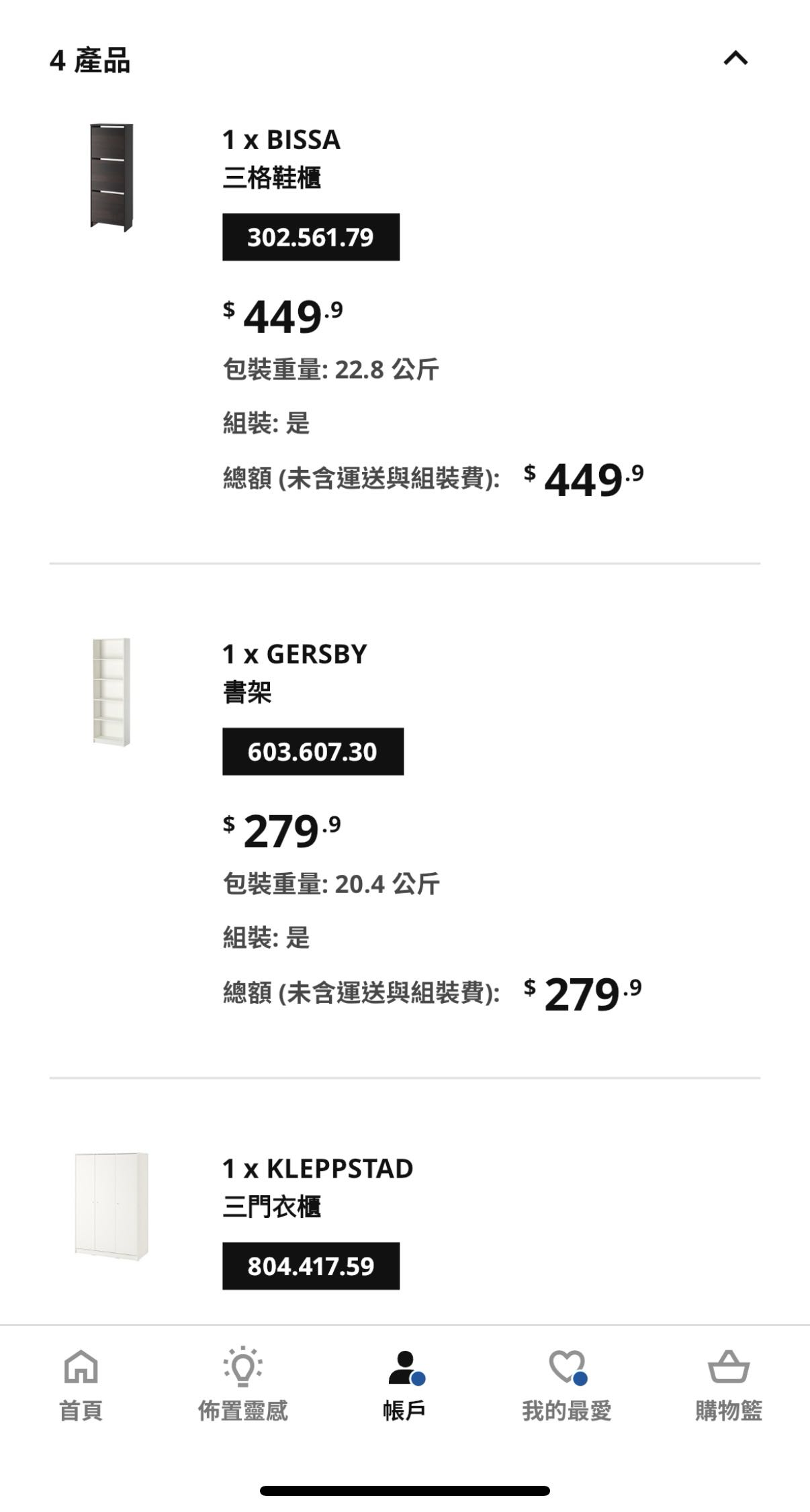Open the 1 x BISSA product title

[x=281, y=140]
